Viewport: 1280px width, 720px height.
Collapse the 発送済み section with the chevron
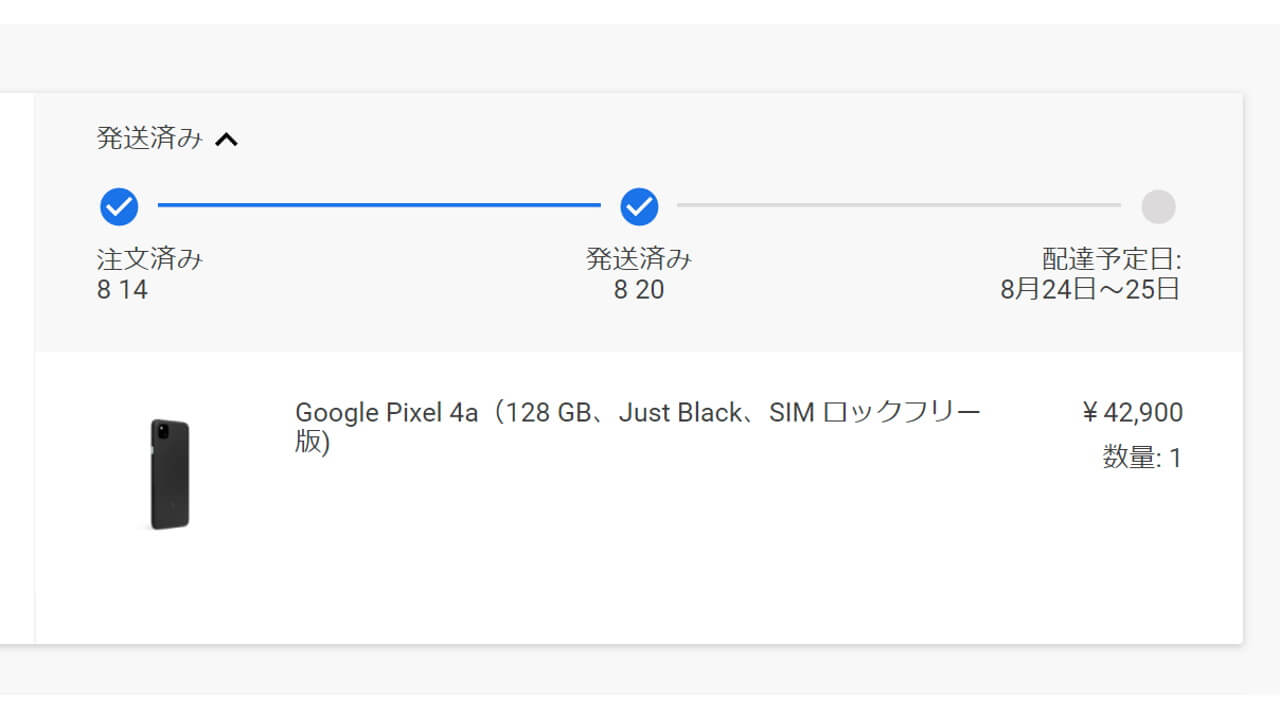tap(227, 140)
